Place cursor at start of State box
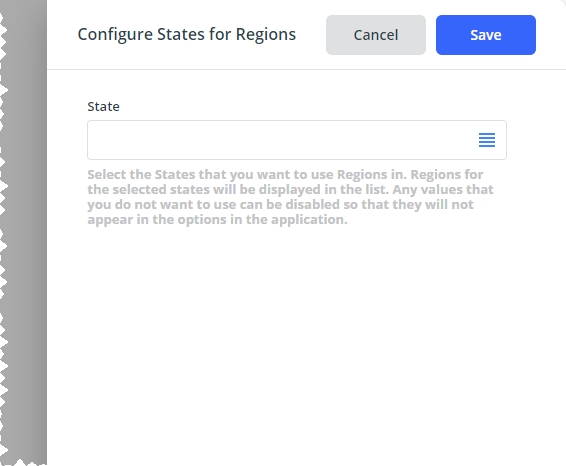 95,140
